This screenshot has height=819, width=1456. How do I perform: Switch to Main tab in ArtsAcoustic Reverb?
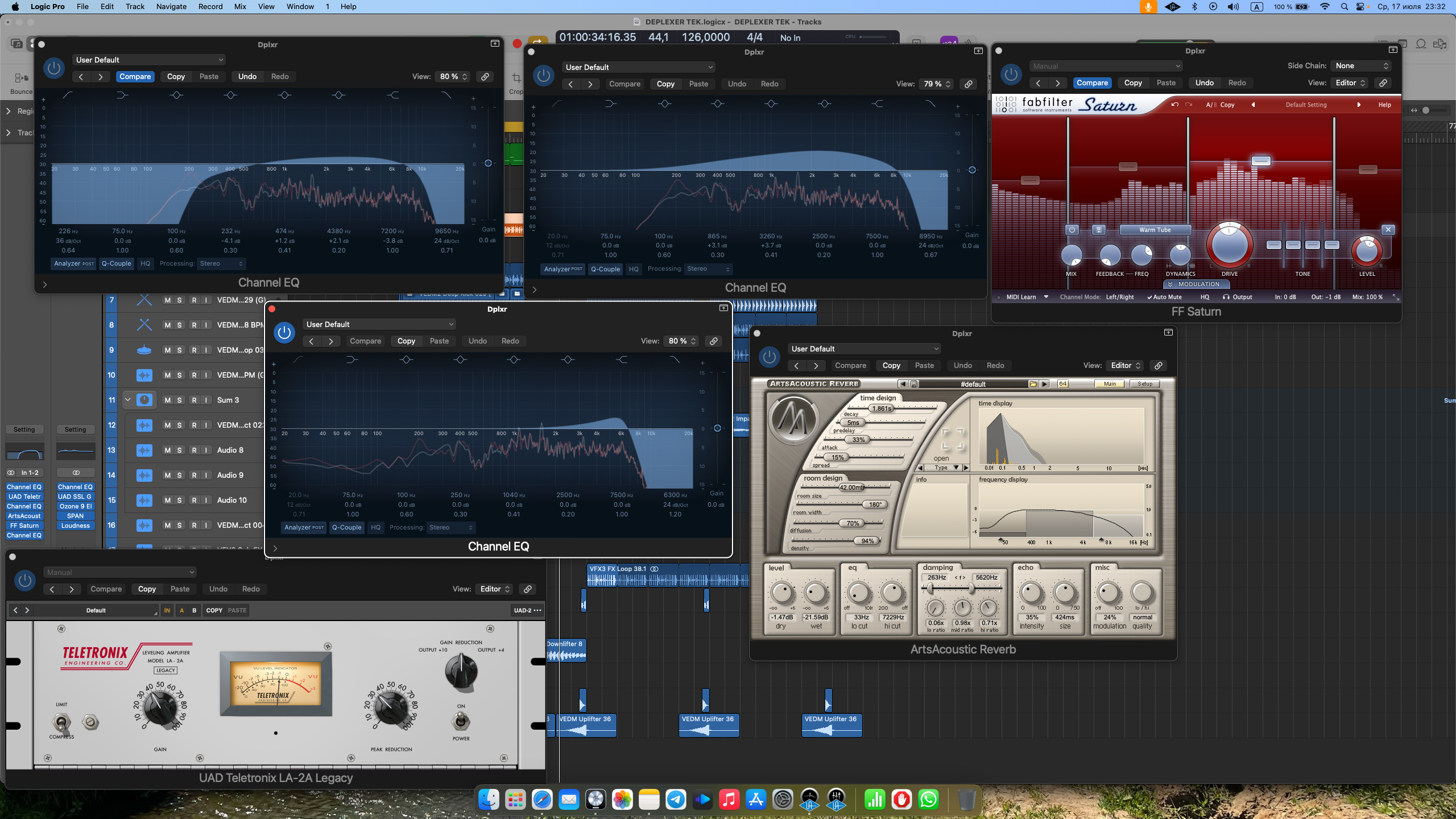[1110, 384]
